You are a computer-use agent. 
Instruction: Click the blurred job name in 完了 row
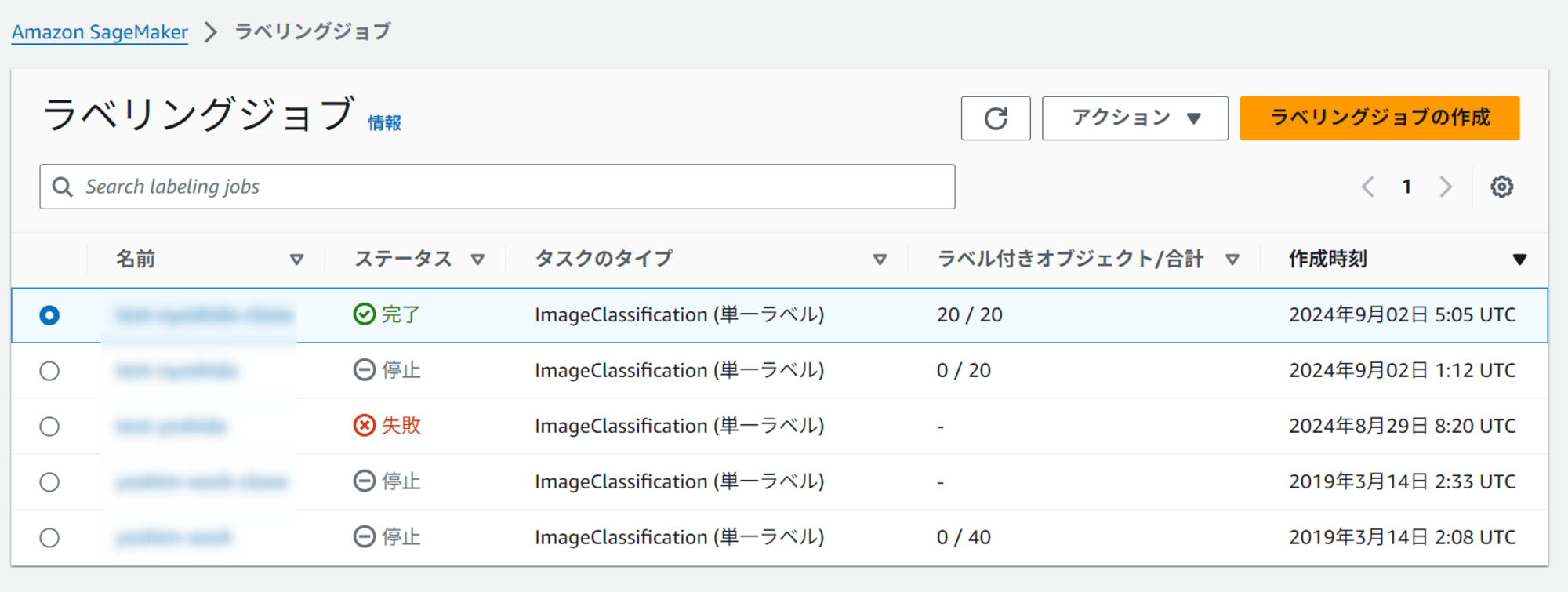[205, 315]
